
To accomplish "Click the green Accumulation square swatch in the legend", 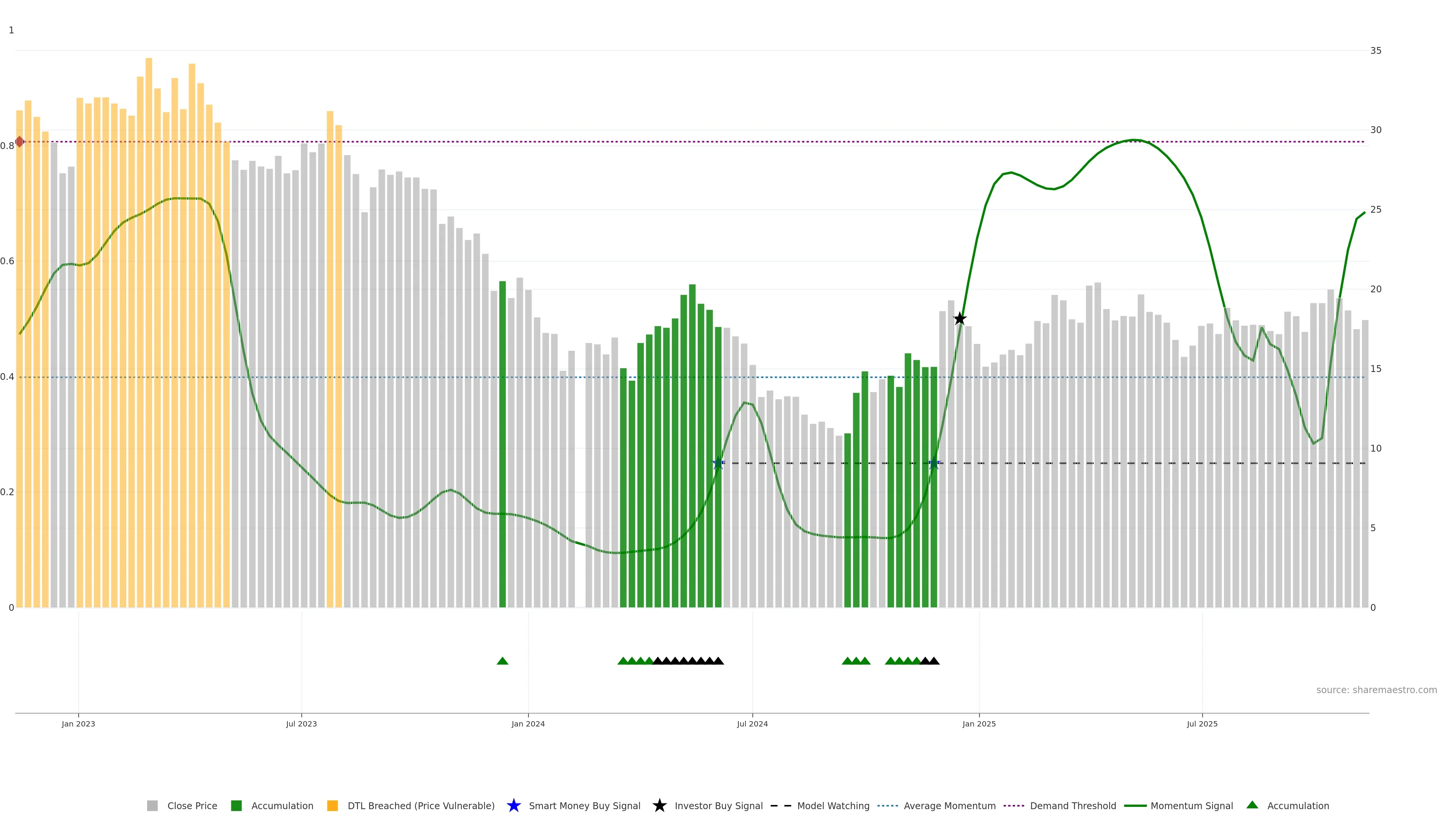I will 236,805.
